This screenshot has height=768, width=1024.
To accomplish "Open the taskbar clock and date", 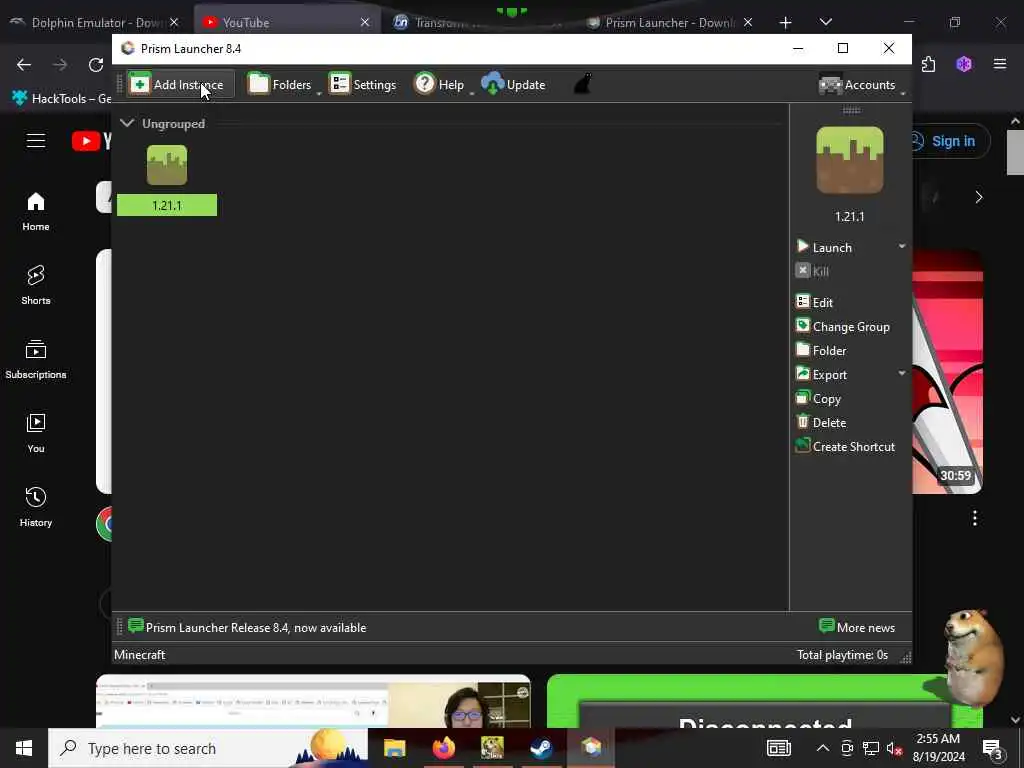I will pyautogui.click(x=938, y=748).
